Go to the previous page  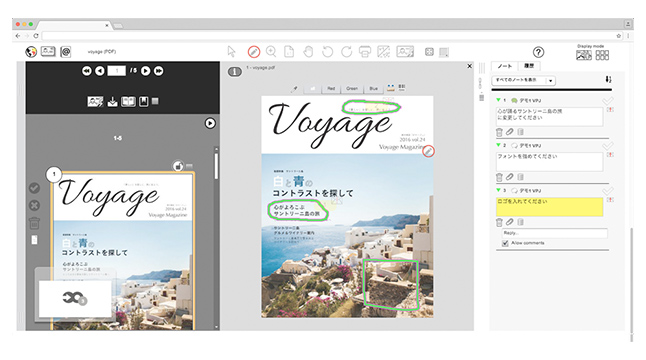pos(100,71)
